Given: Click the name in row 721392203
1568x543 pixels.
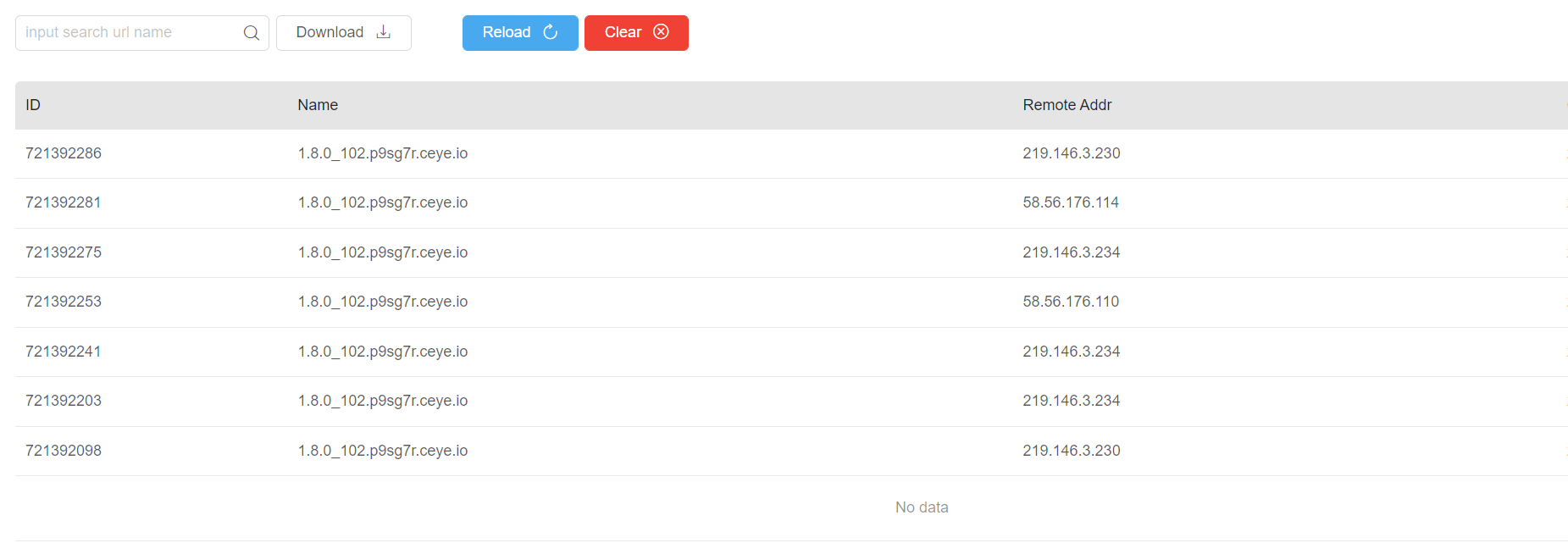Looking at the screenshot, I should (x=383, y=401).
